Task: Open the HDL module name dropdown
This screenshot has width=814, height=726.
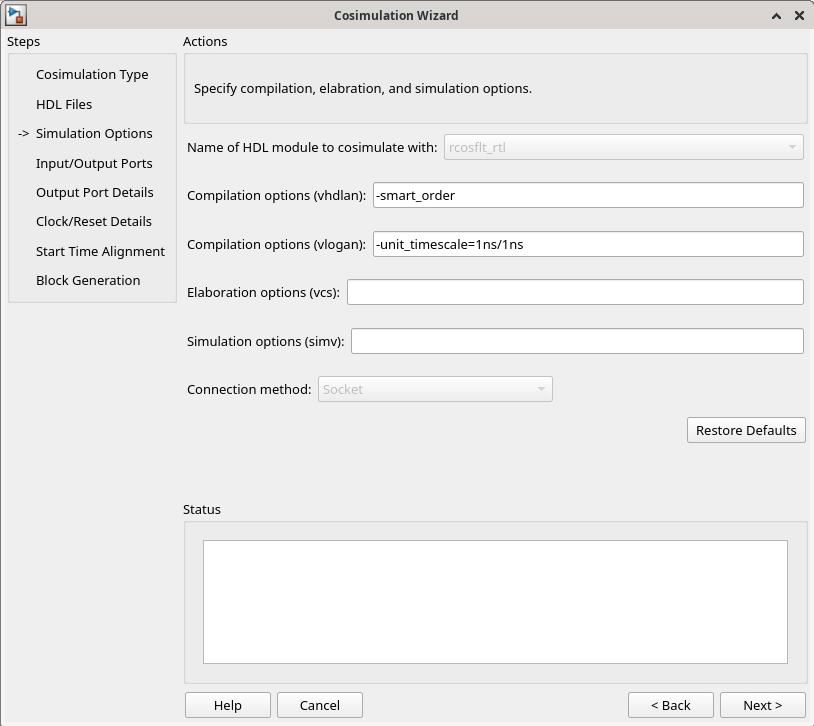Action: (x=623, y=148)
